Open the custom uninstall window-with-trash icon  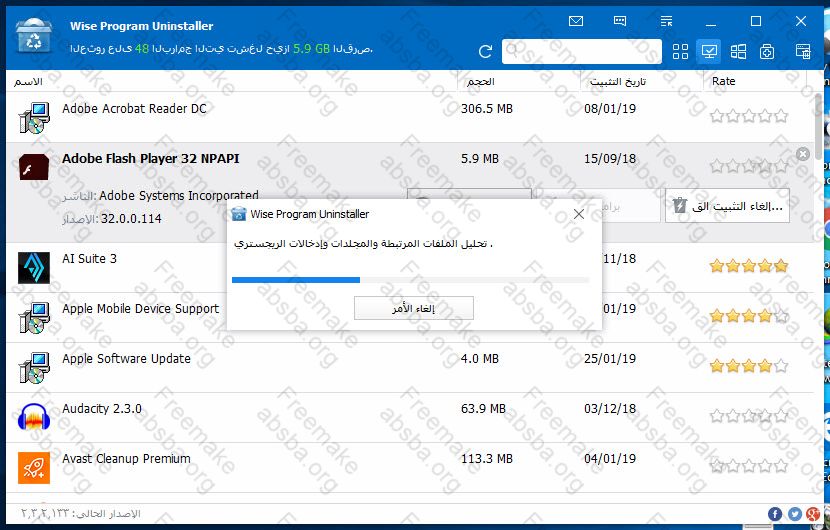pyautogui.click(x=803, y=51)
